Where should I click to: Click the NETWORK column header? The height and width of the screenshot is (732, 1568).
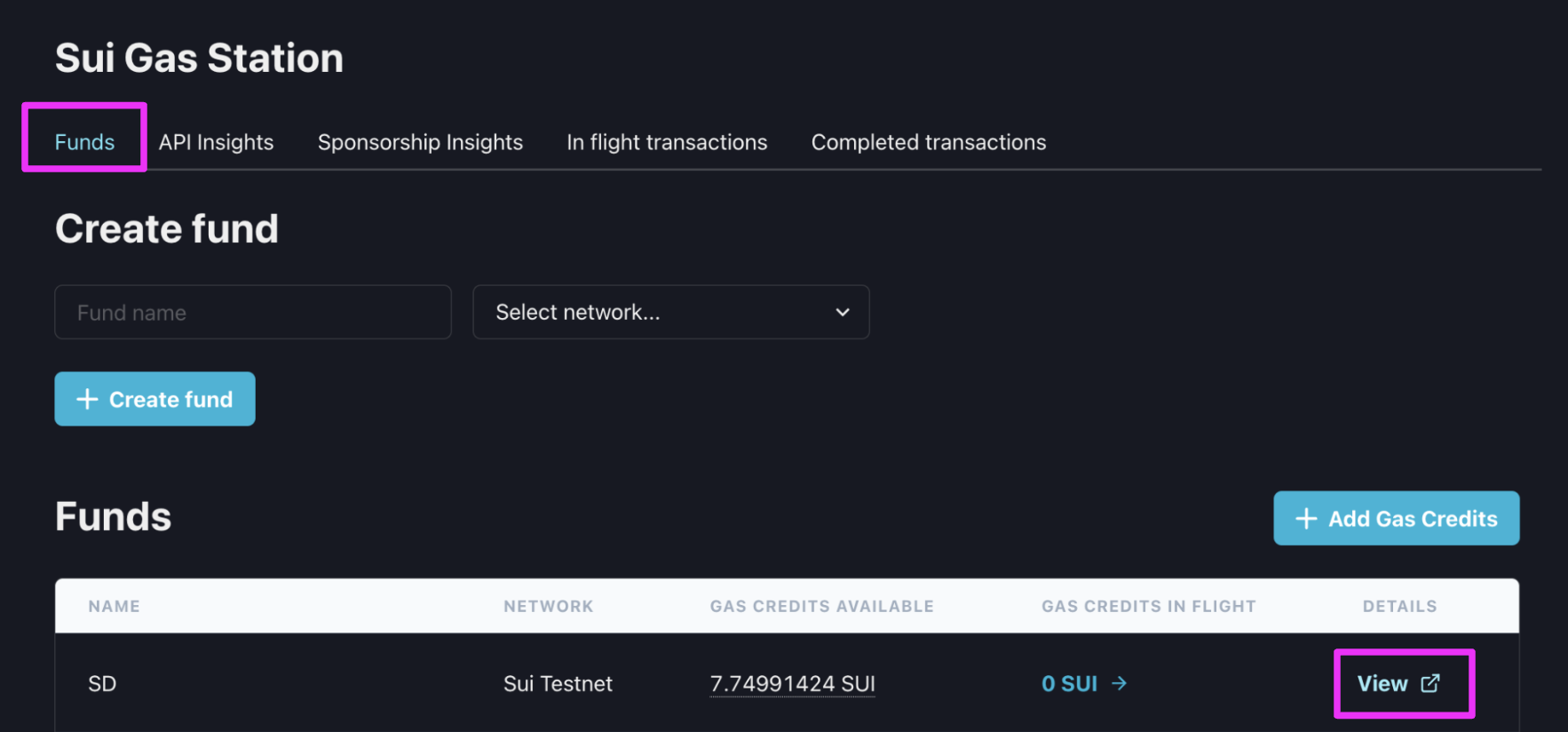tap(548, 606)
